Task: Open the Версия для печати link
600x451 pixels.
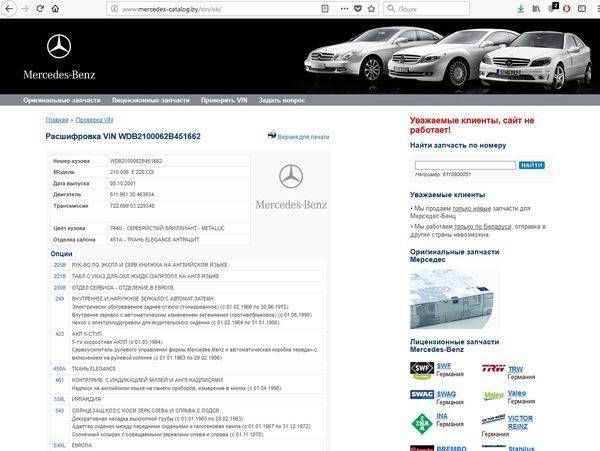Action: pyautogui.click(x=303, y=137)
